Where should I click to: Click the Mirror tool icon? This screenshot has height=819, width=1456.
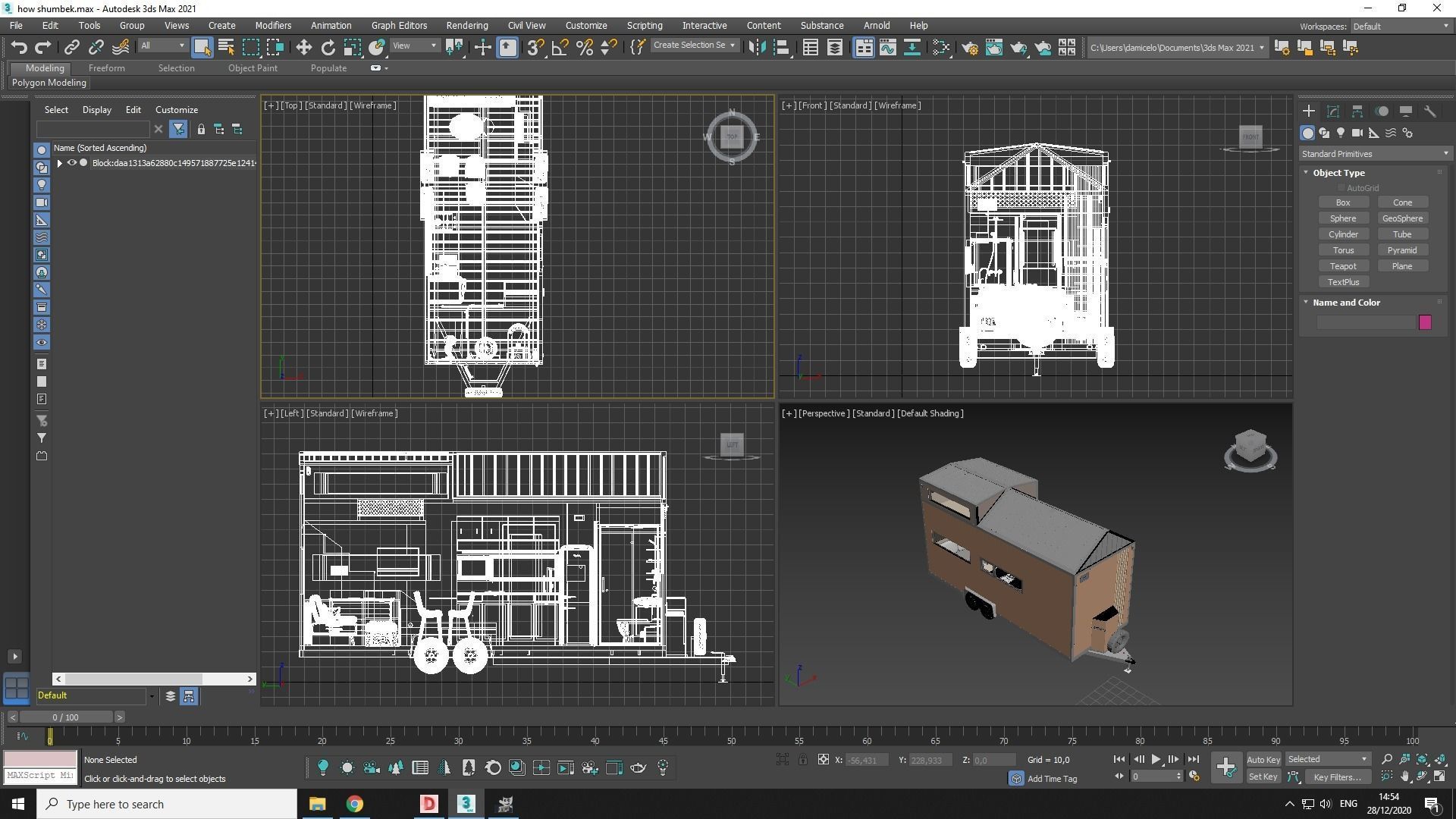pos(757,48)
